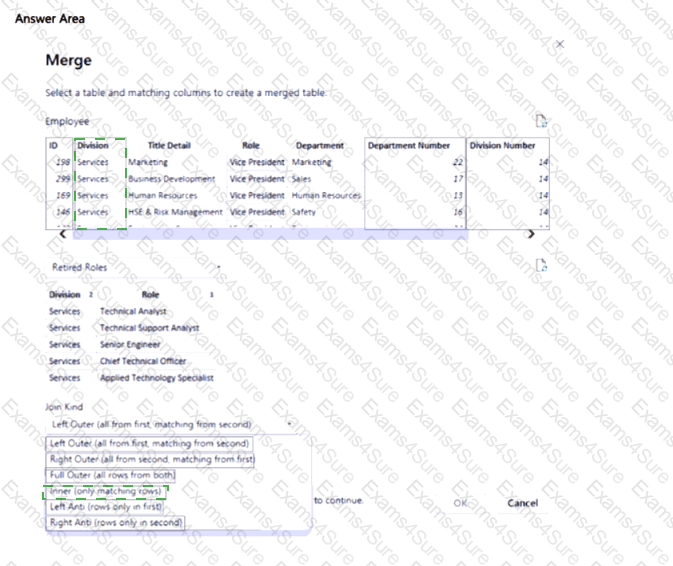Viewport: 673px width, 566px height.
Task: Select Inner (only matching rows) join
Action: 106,491
